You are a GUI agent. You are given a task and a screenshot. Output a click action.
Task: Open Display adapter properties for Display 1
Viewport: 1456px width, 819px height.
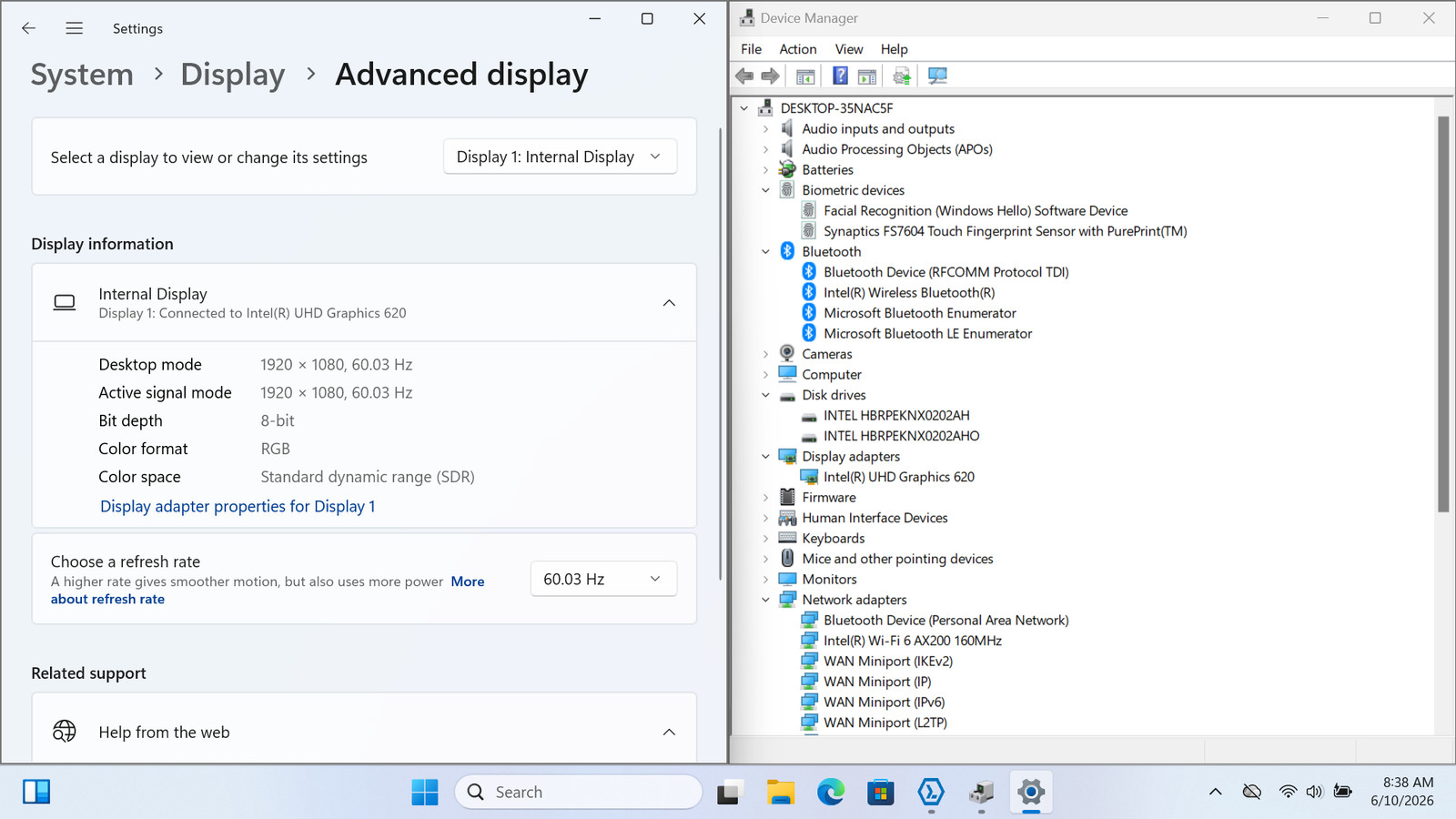point(238,506)
